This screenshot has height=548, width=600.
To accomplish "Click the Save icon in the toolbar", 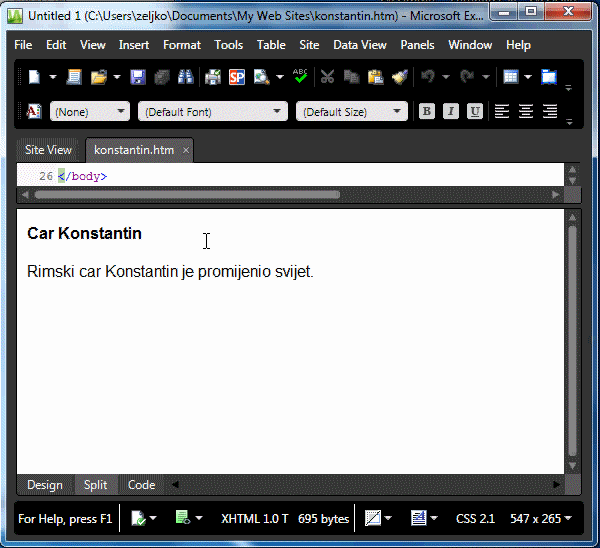I will [138, 77].
